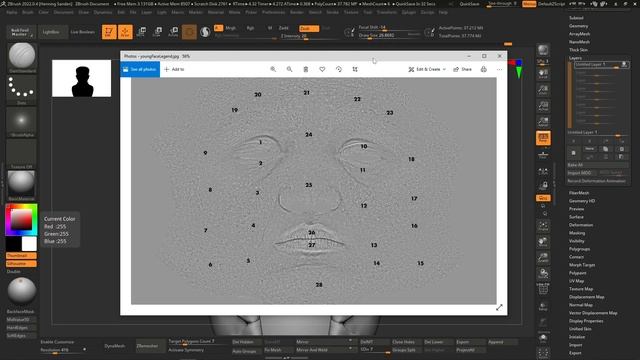
Task: Expand the Deformation palette section
Action: coord(581,225)
